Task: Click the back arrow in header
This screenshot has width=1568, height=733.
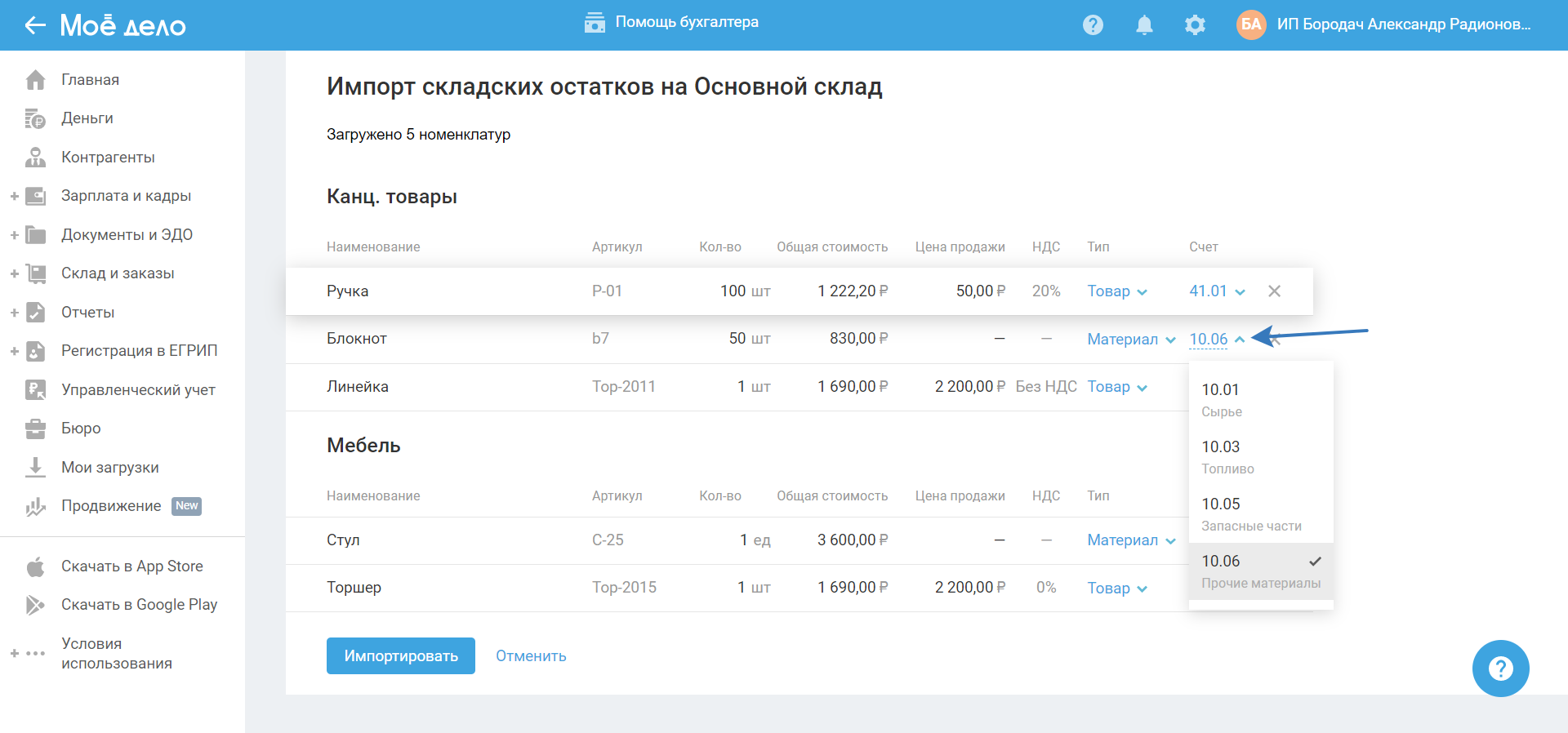Action: [34, 25]
